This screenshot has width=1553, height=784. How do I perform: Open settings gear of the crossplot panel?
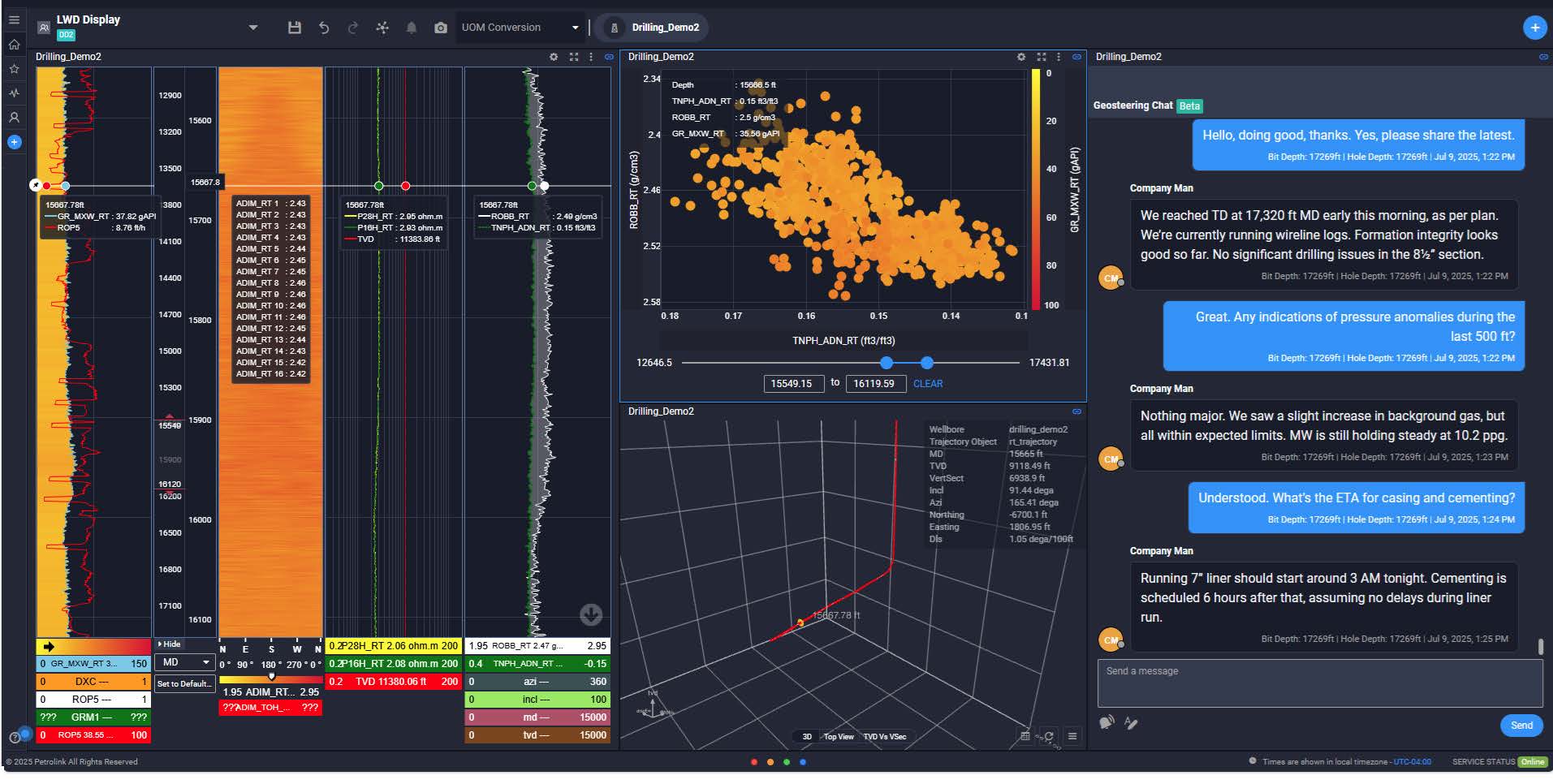click(1021, 57)
